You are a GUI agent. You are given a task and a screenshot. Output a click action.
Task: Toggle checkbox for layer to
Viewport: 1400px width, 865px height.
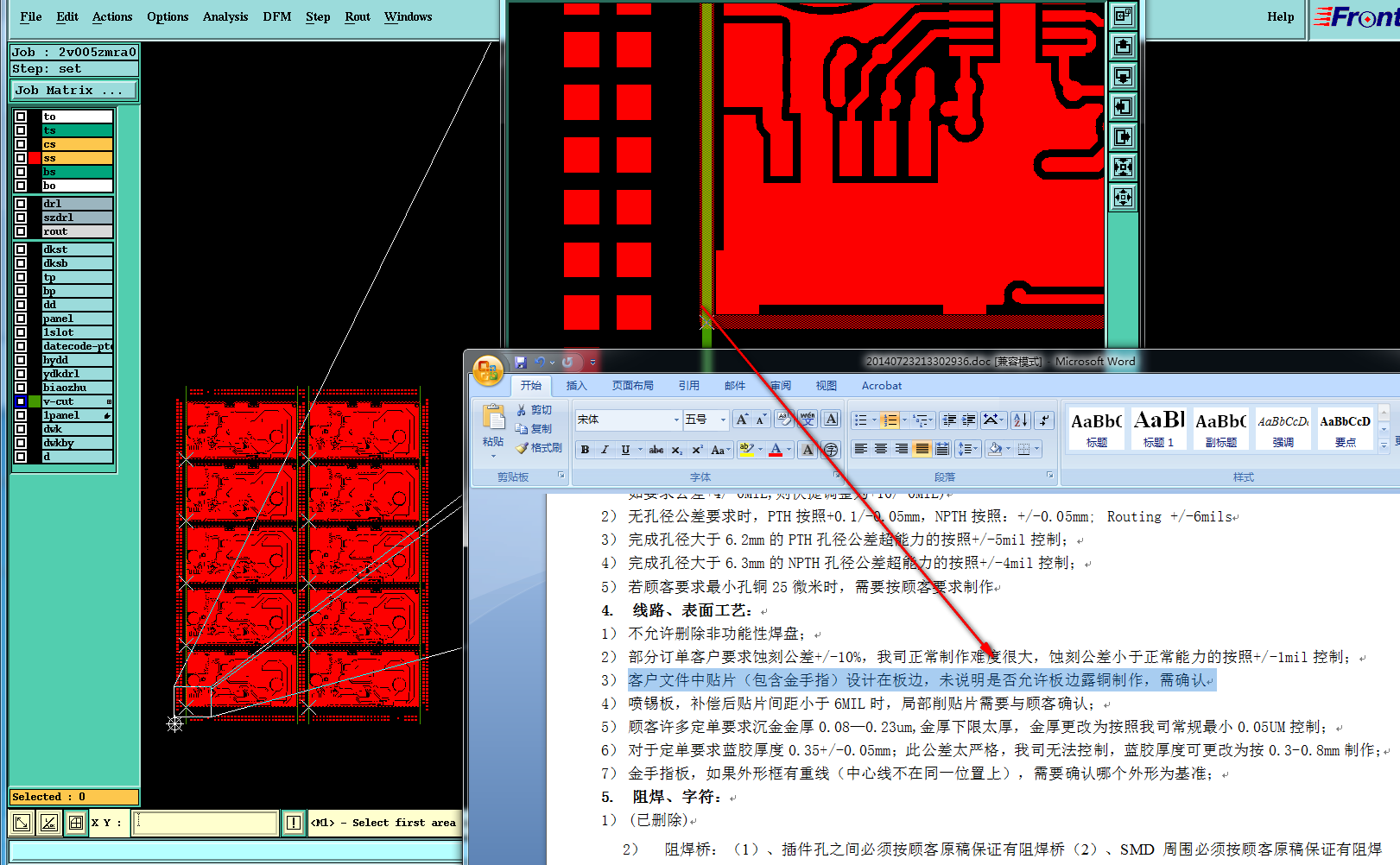pos(21,117)
